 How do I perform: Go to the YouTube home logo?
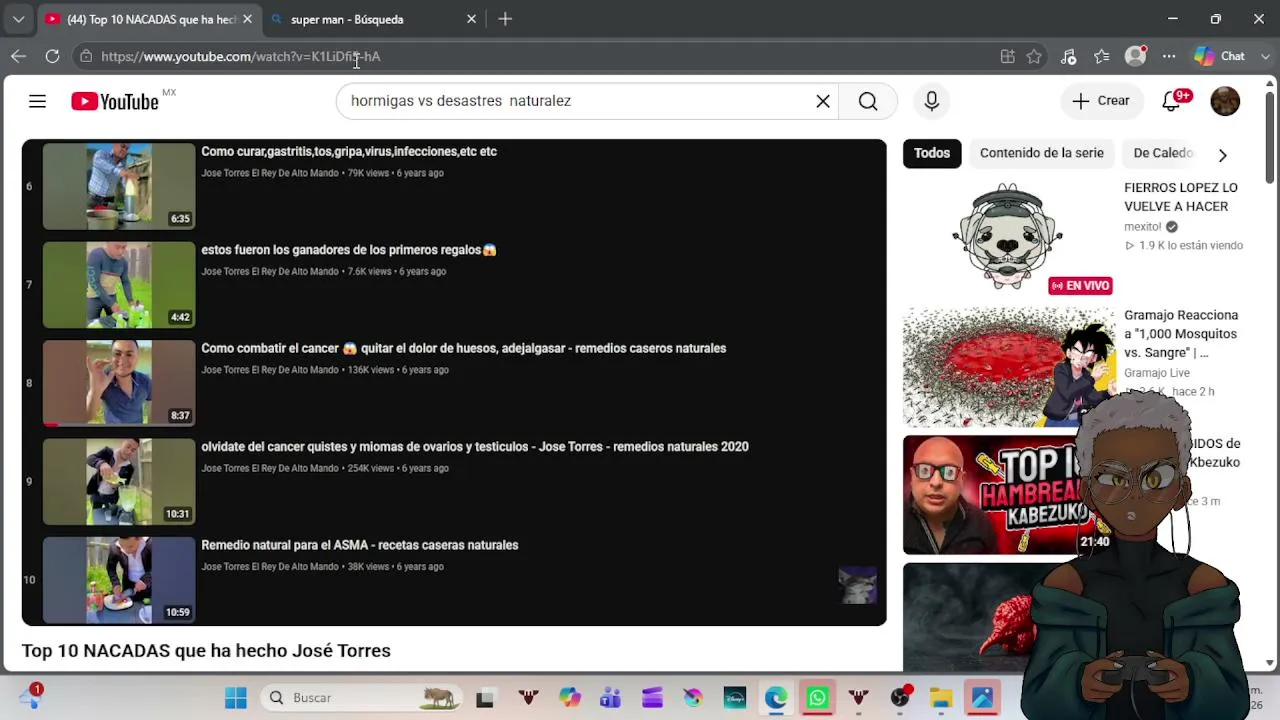[x=115, y=101]
